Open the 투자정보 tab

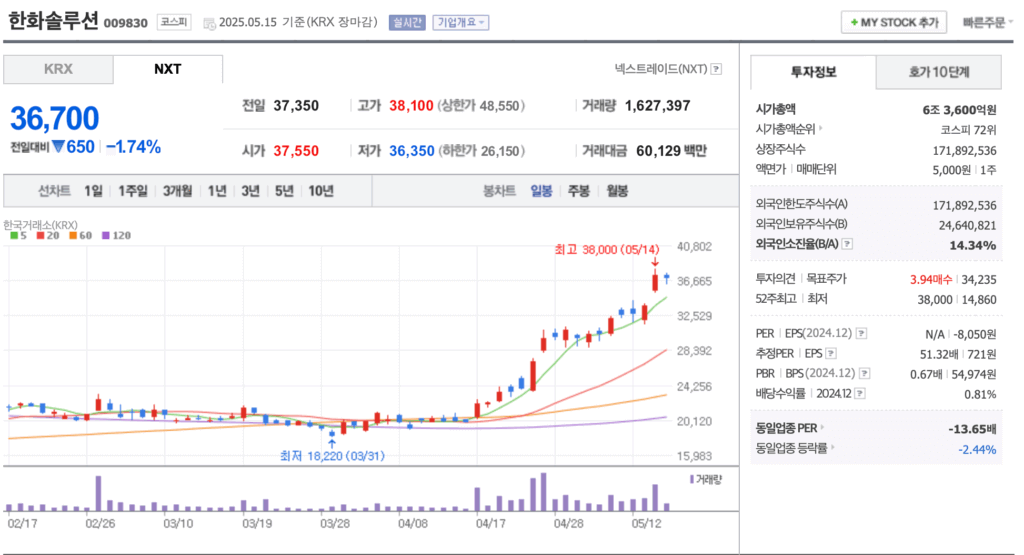[813, 72]
